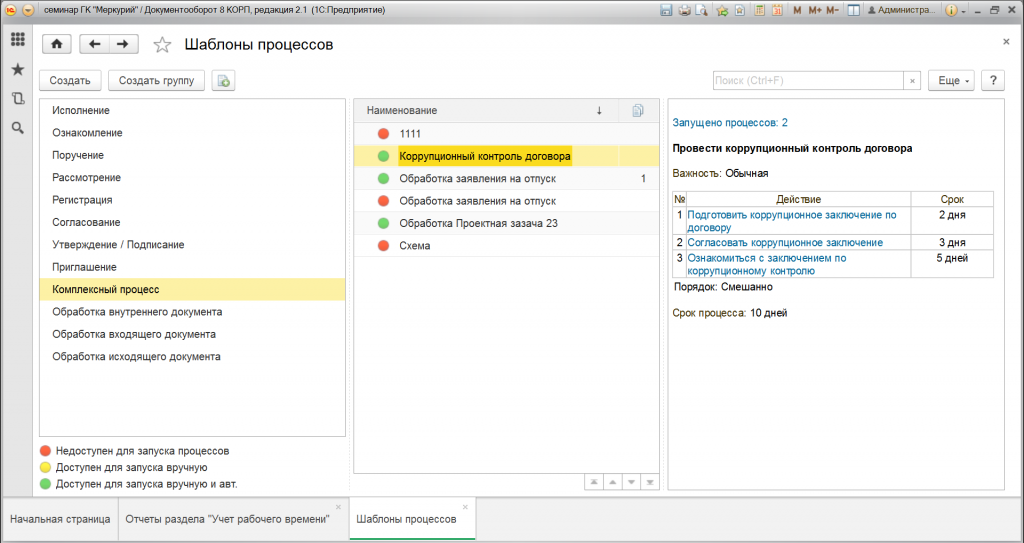Sort by the Наименование column header
The width and height of the screenshot is (1024, 543).
[486, 110]
